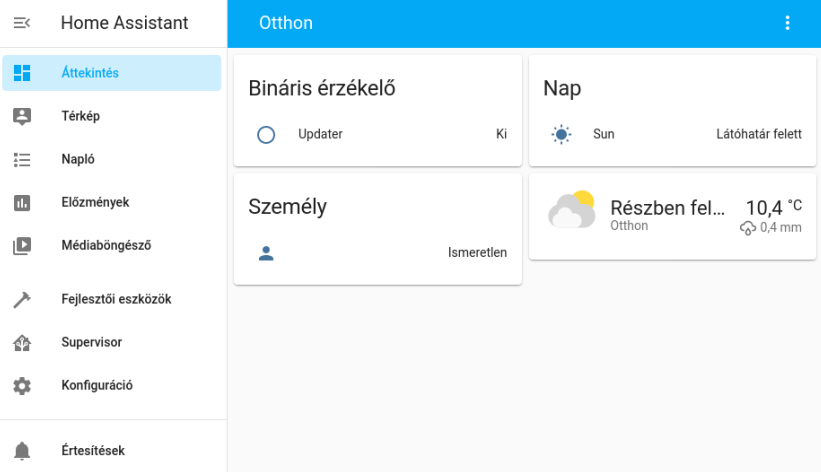Open the partly cloudy weather card
The image size is (821, 472).
(x=667, y=215)
